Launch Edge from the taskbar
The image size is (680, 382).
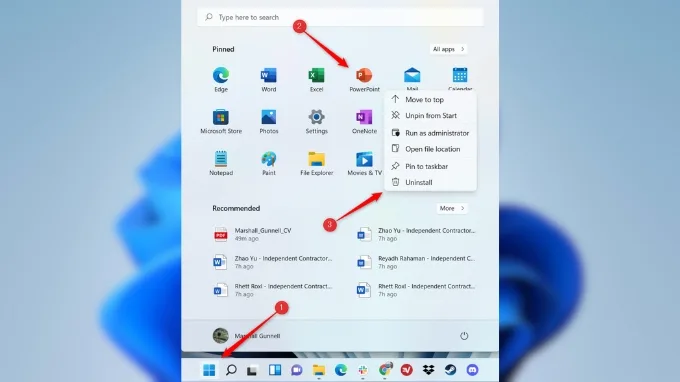341,370
